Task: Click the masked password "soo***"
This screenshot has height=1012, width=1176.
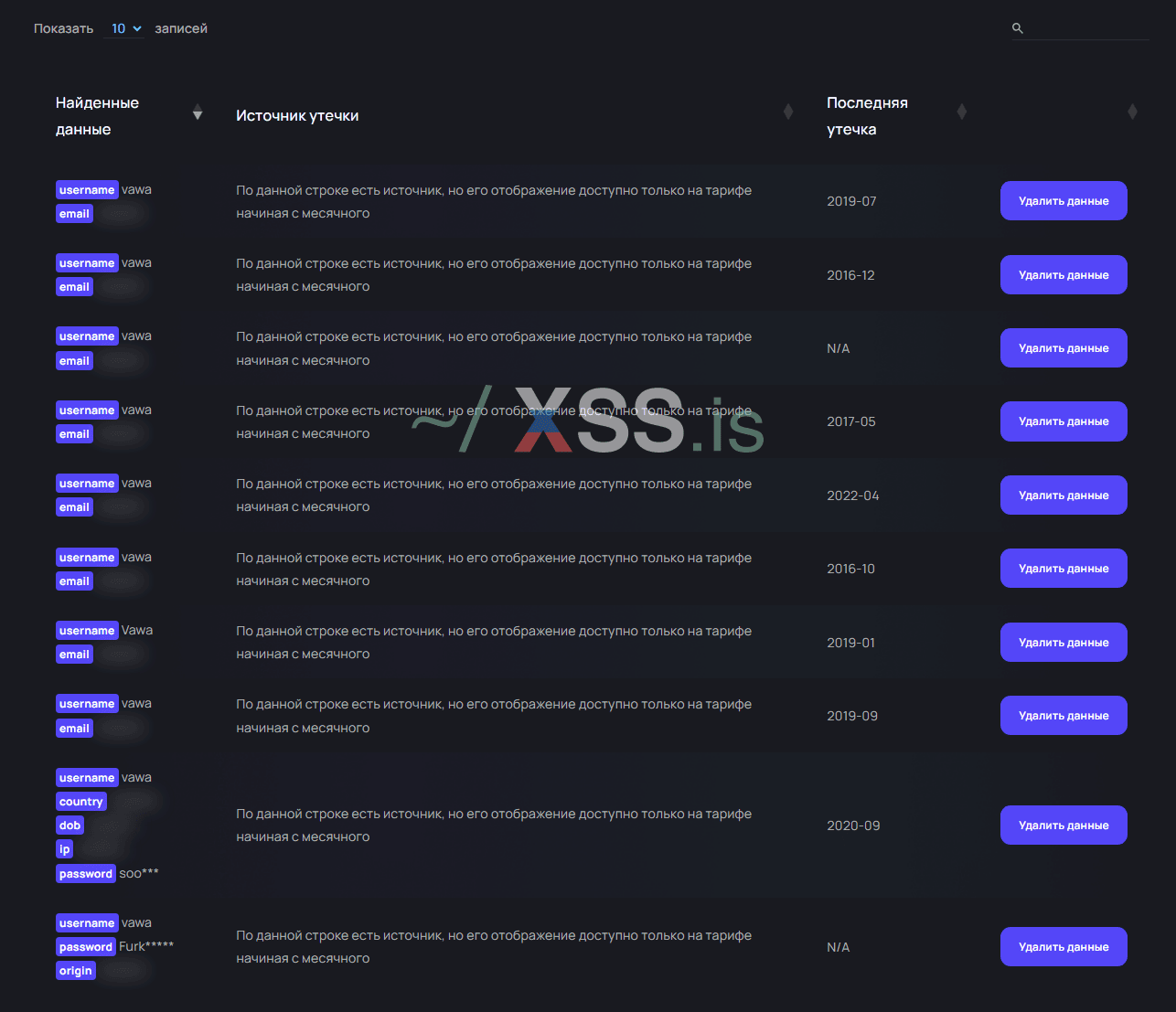Action: click(x=139, y=873)
